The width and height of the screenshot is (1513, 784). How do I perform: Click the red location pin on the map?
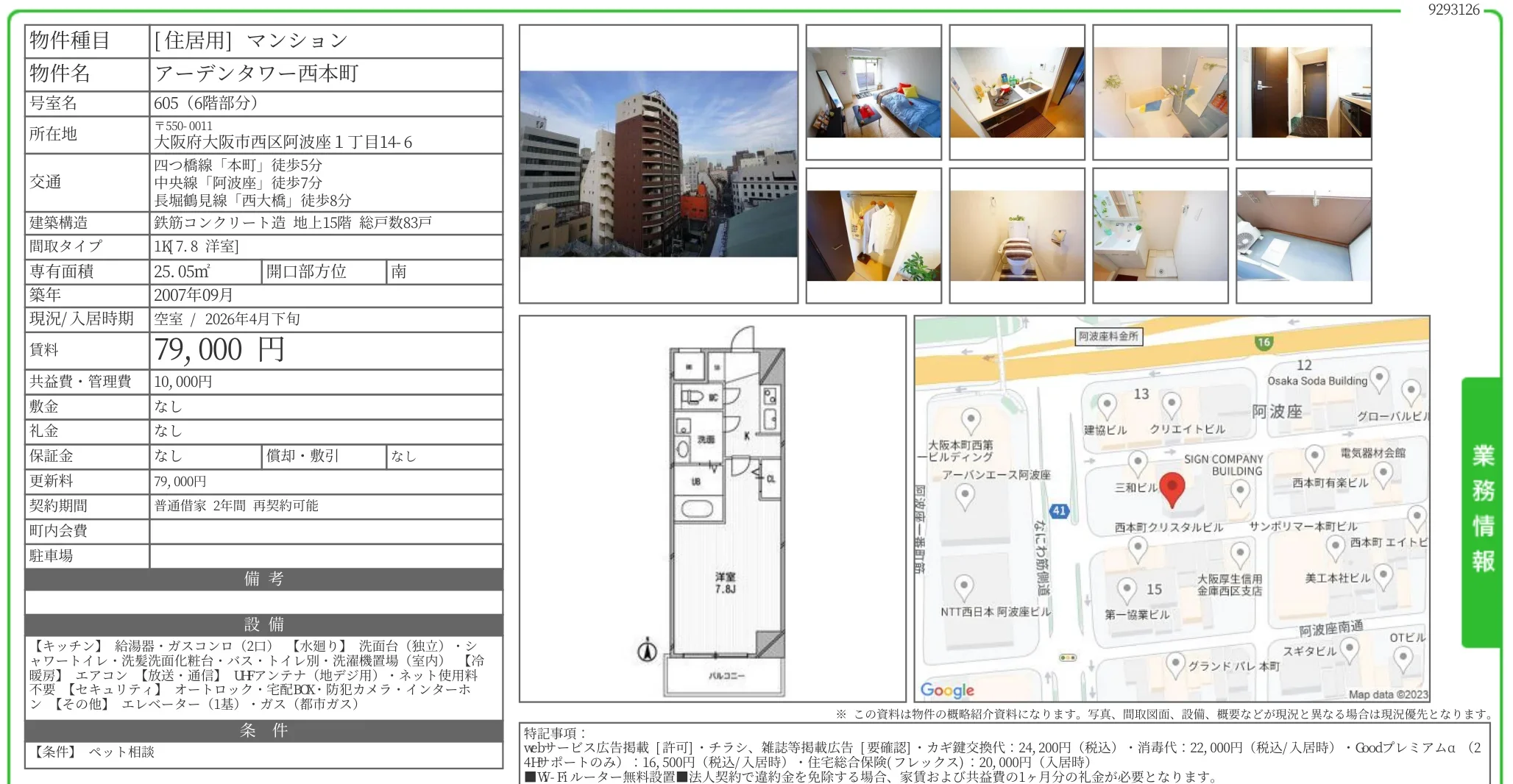click(x=1172, y=488)
